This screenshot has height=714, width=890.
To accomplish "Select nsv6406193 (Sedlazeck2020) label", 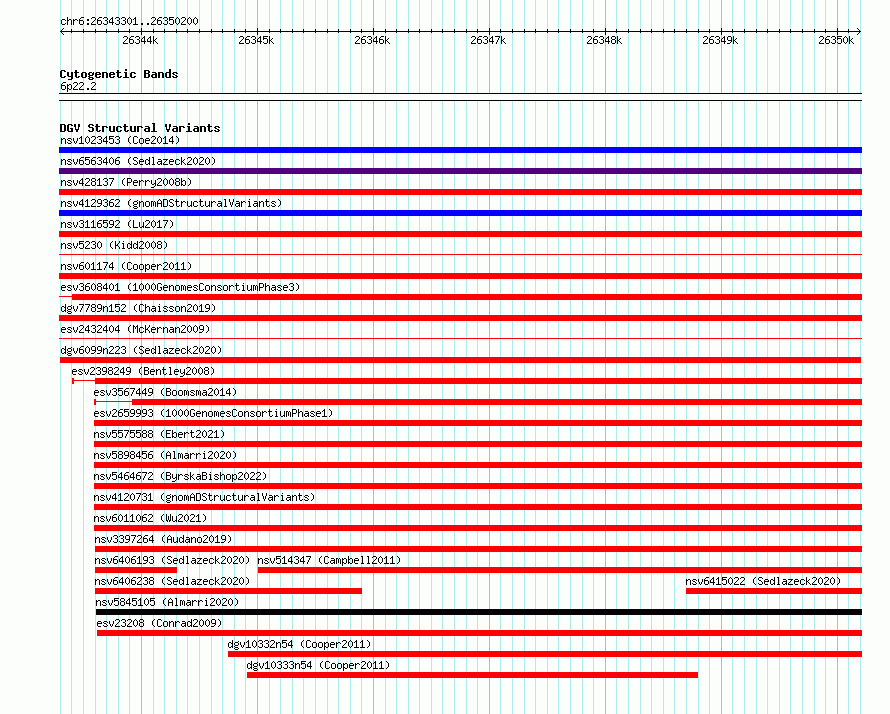I will click(173, 560).
